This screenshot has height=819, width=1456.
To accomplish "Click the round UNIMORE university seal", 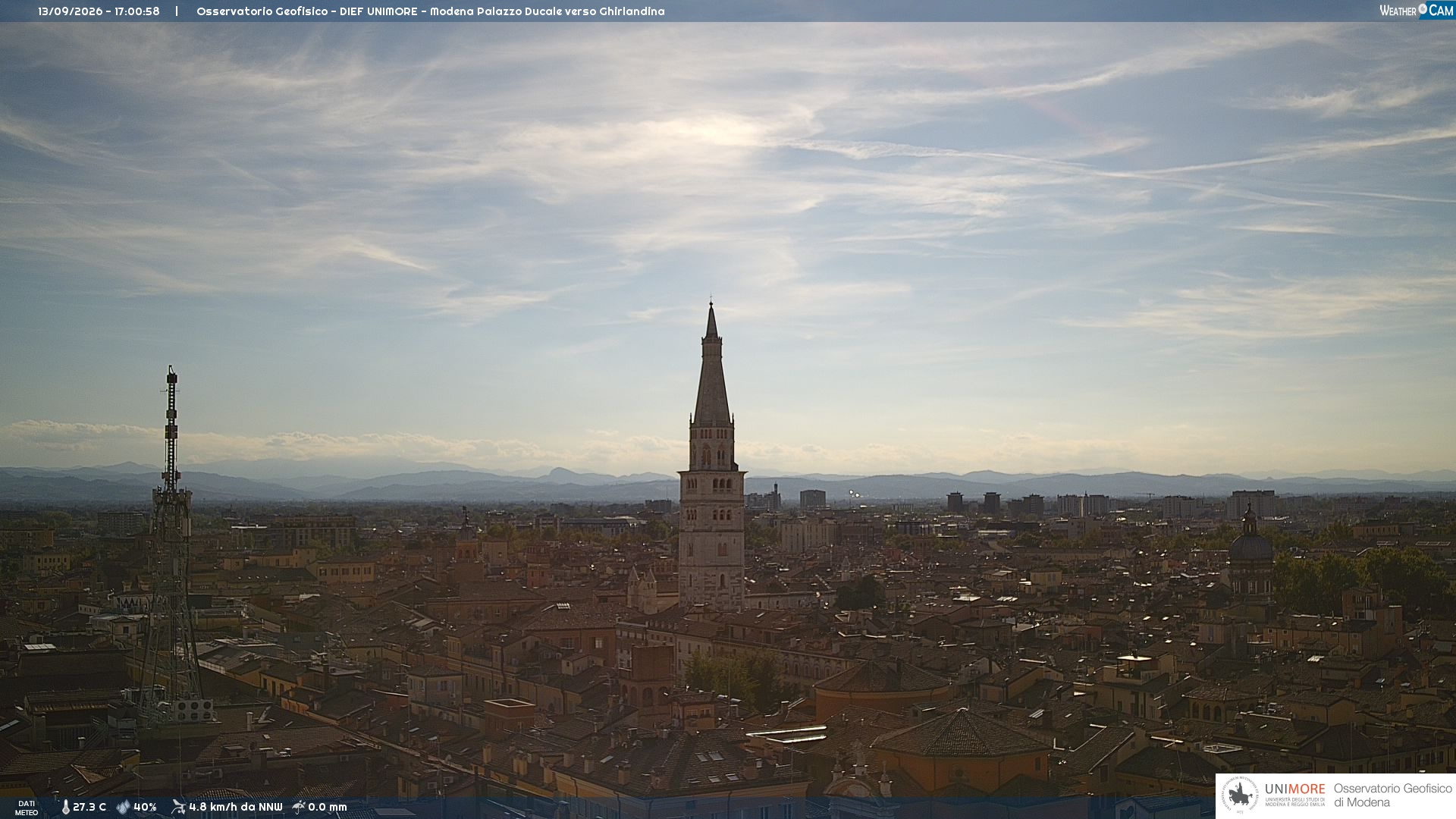I will pyautogui.click(x=1239, y=795).
